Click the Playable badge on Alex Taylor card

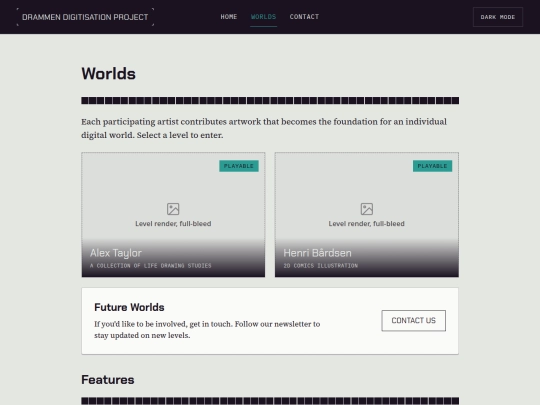pyautogui.click(x=239, y=166)
